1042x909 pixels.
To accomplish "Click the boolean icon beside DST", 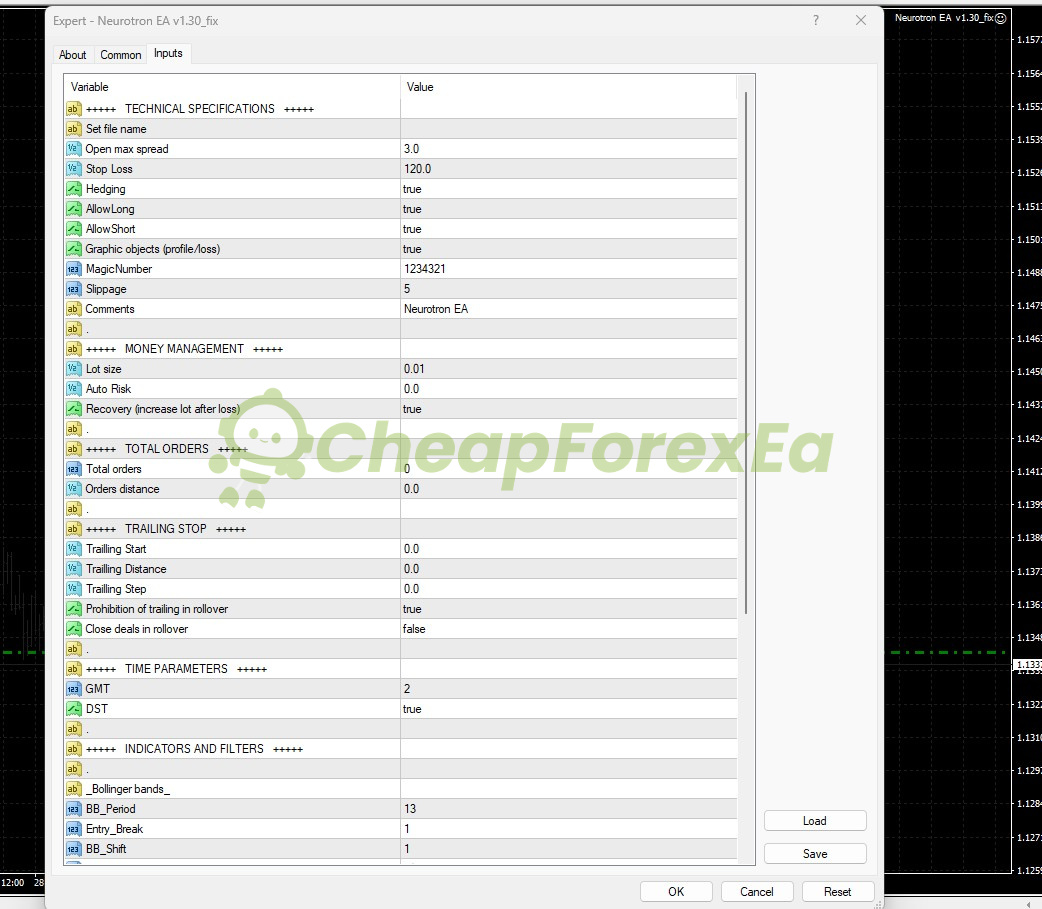I will [74, 709].
